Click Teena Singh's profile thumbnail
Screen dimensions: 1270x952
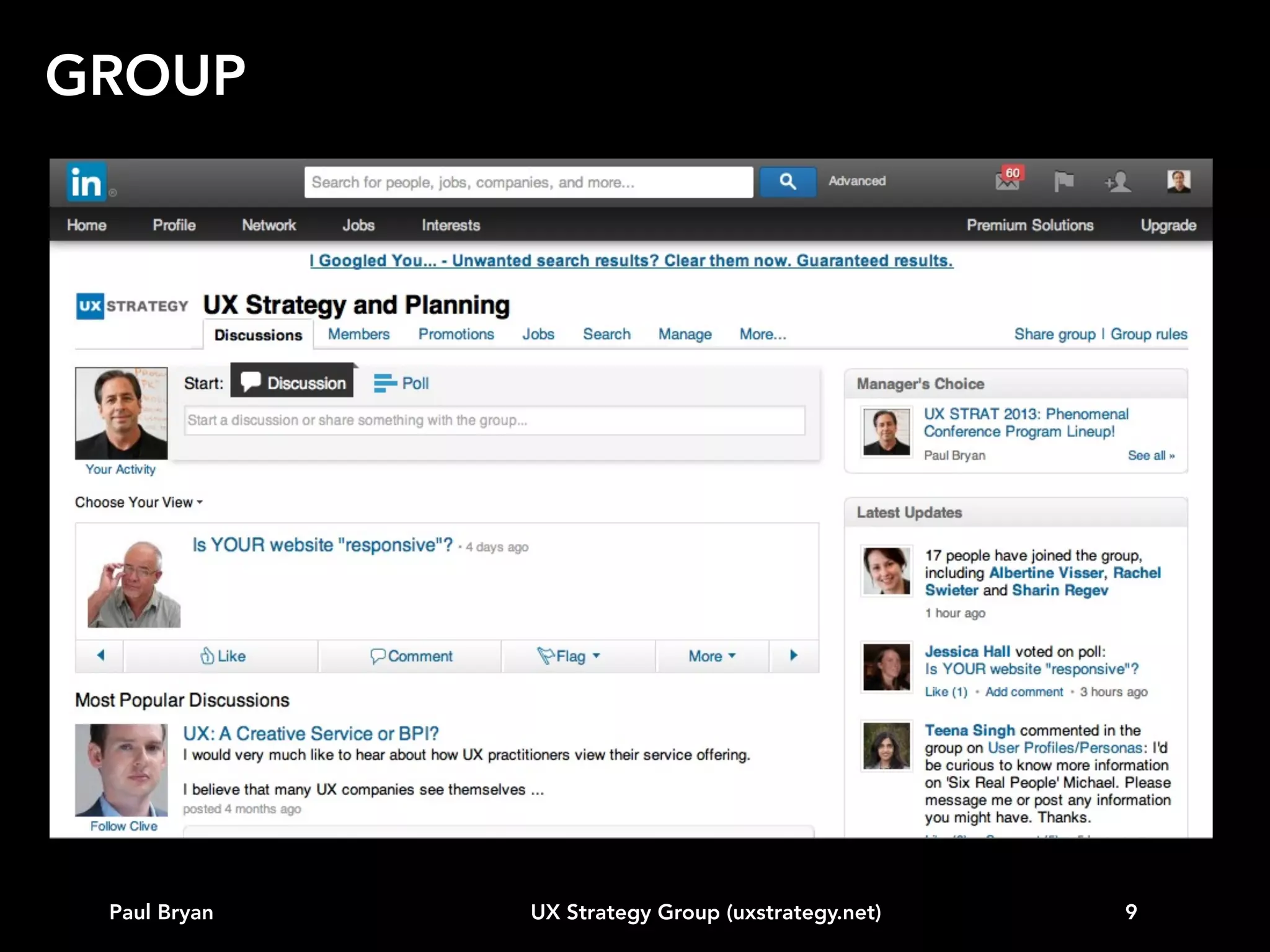887,746
